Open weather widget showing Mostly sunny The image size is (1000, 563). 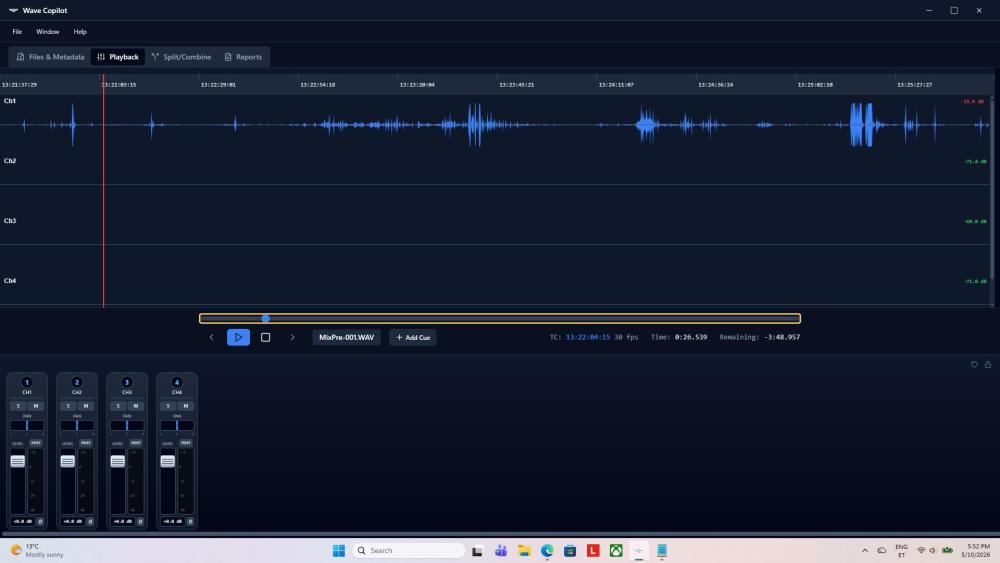pos(38,550)
